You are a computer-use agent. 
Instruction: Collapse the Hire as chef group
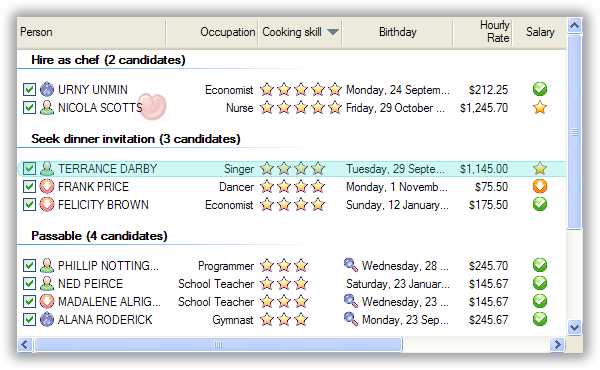[108, 60]
